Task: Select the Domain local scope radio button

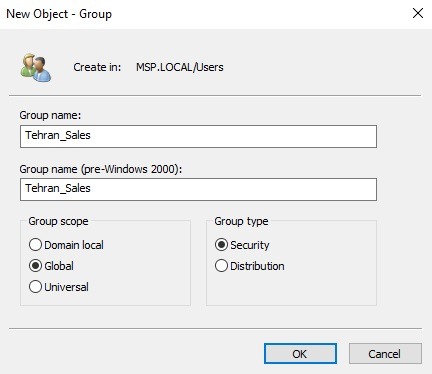Action: 35,245
